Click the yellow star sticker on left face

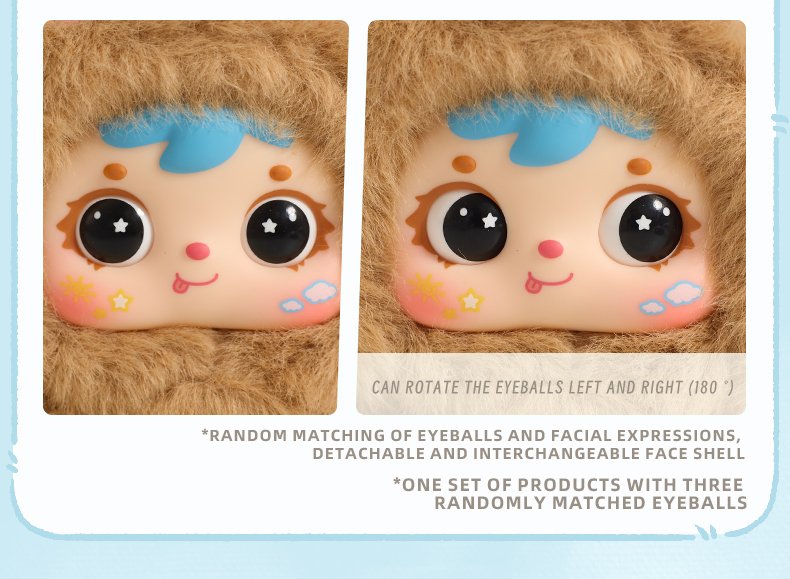120,301
